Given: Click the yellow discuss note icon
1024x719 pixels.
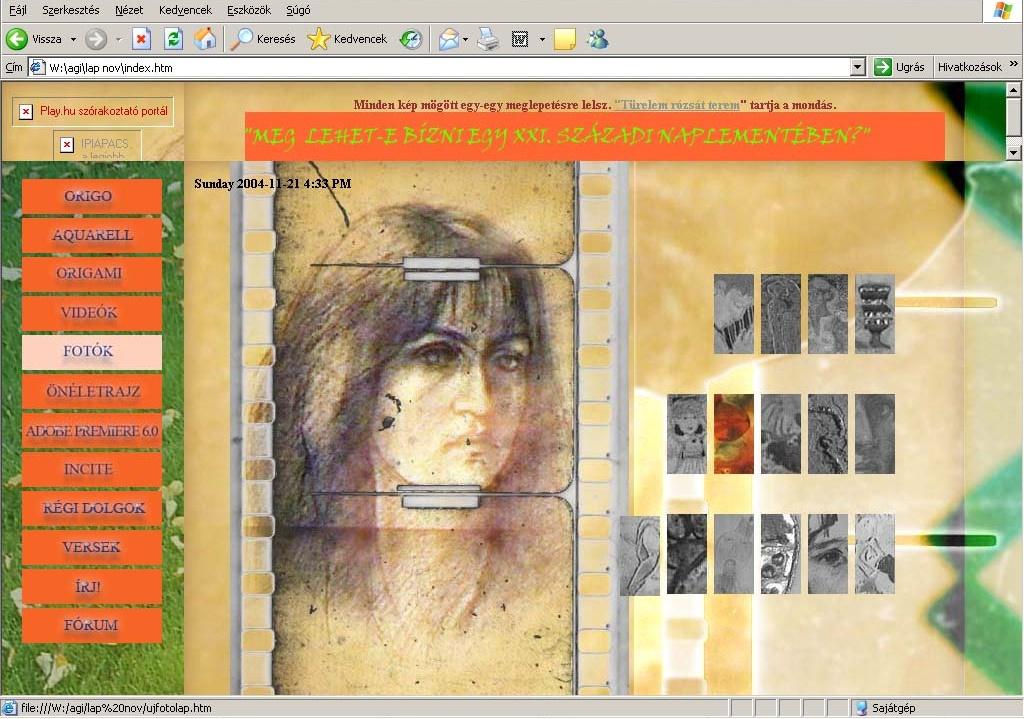Looking at the screenshot, I should [564, 39].
